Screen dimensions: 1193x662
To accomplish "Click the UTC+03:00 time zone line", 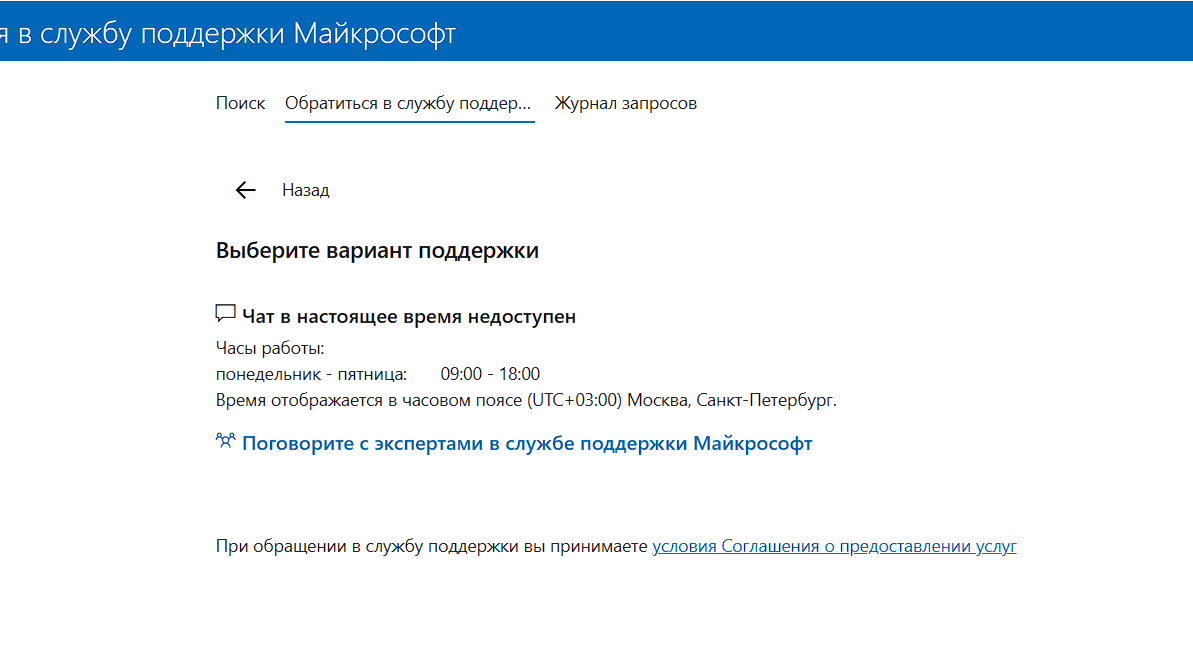I will coord(526,400).
